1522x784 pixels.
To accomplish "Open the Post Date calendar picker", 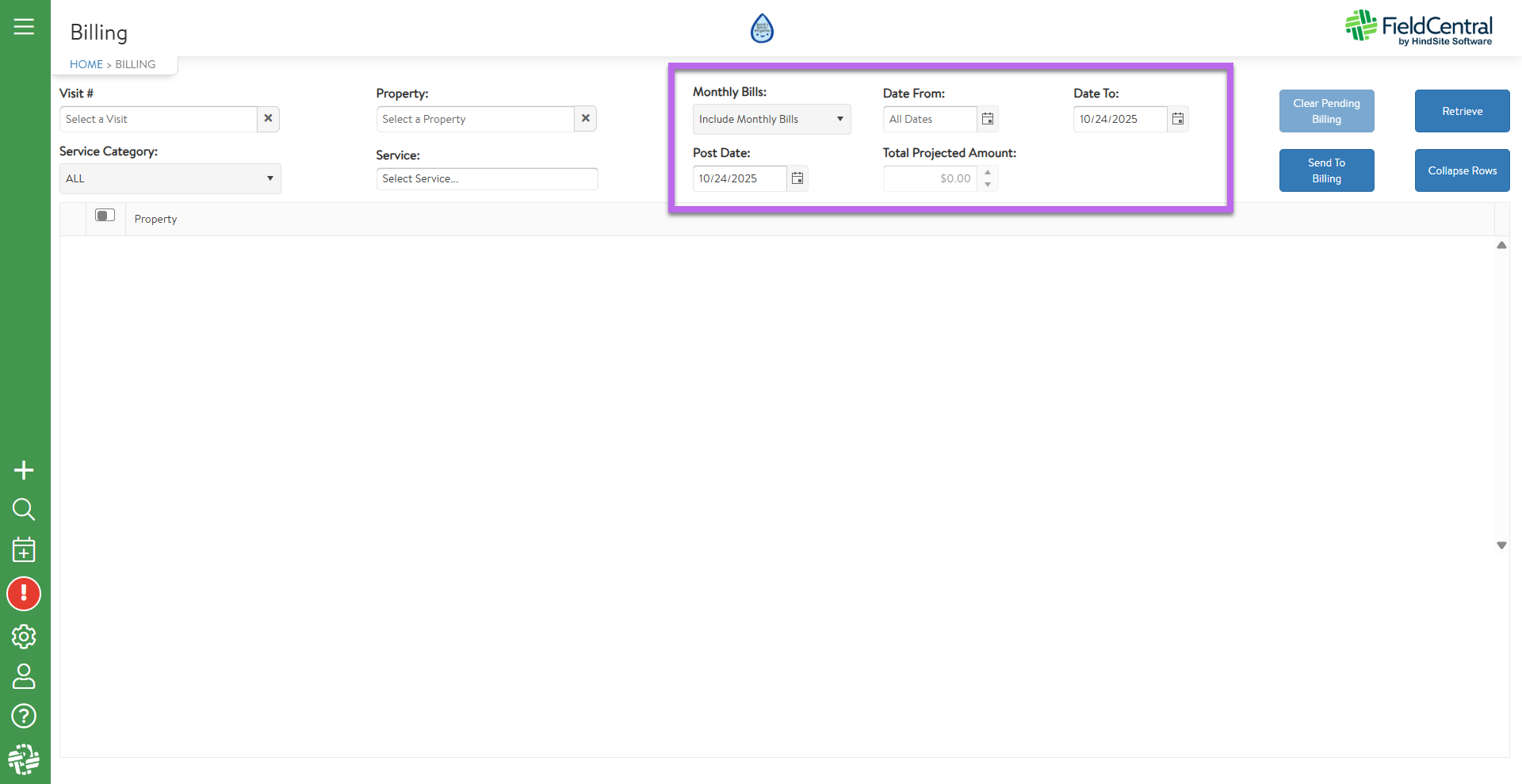I will click(x=797, y=178).
